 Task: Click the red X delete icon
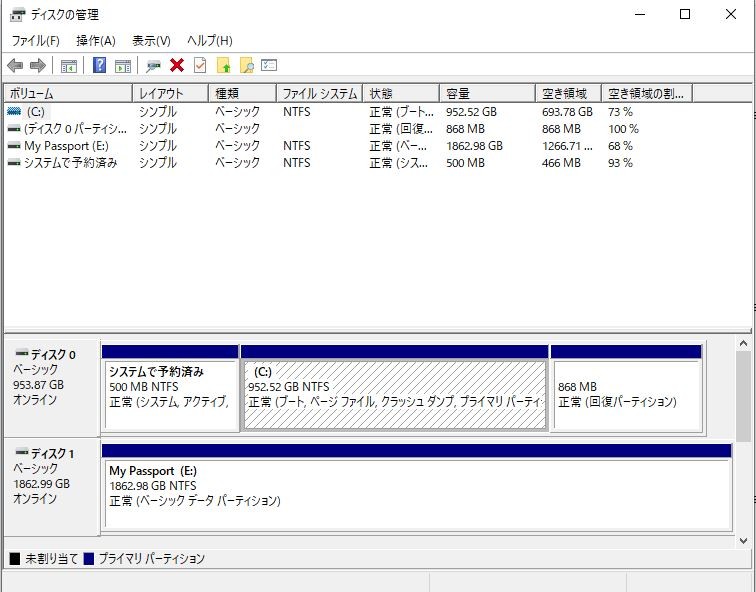coord(177,65)
